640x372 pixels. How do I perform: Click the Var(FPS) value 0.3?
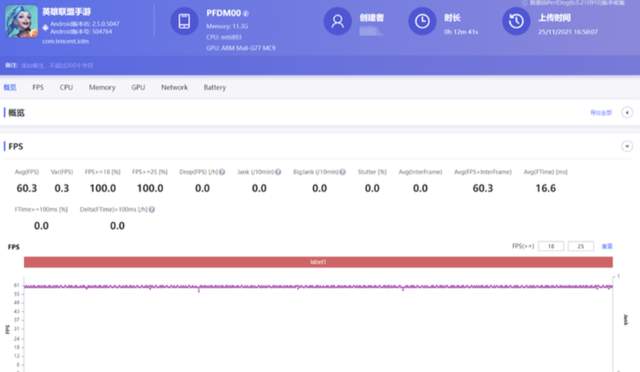pos(62,188)
